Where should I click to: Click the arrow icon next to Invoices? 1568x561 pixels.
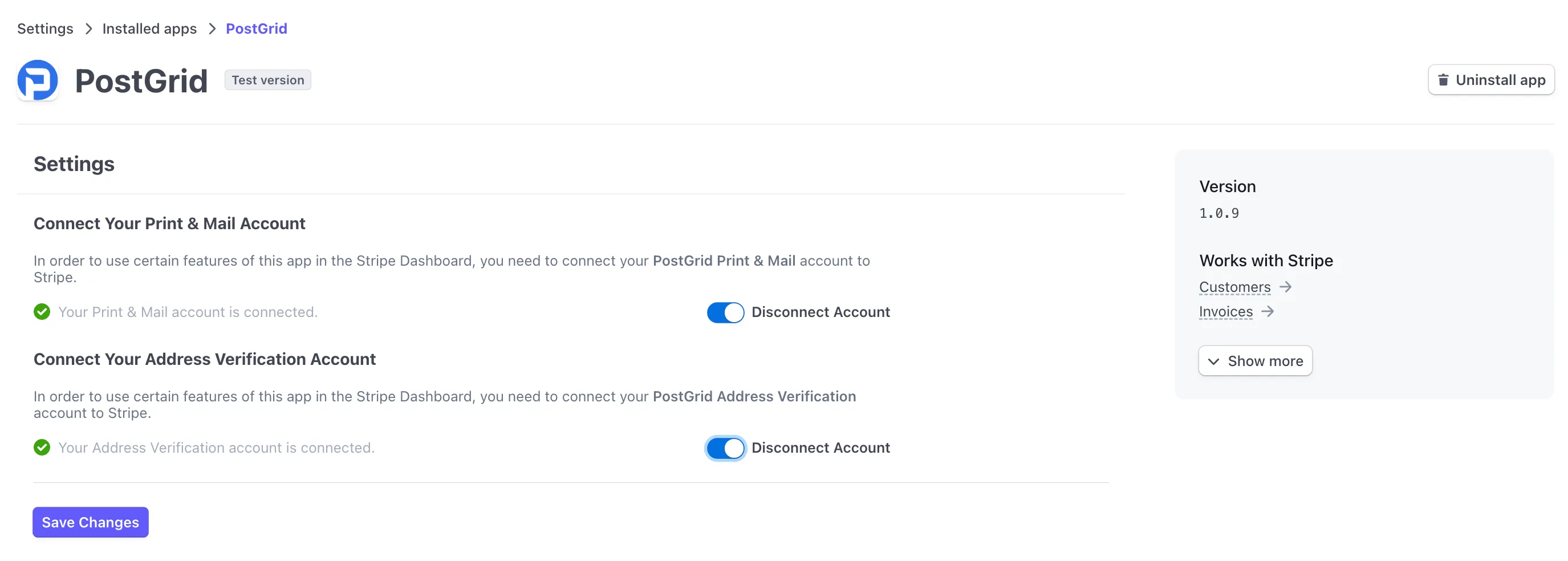1269,311
